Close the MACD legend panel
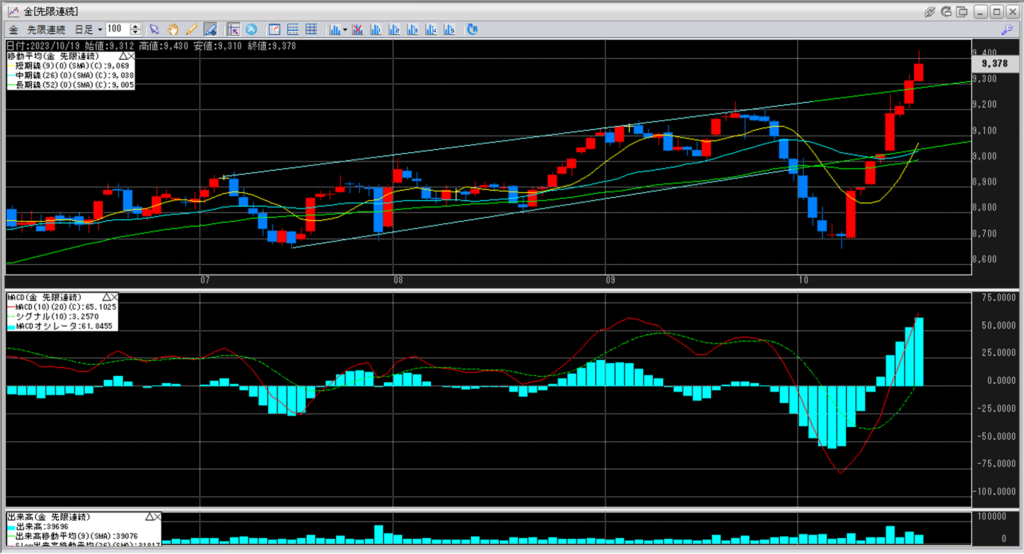This screenshot has width=1024, height=554. 113,297
